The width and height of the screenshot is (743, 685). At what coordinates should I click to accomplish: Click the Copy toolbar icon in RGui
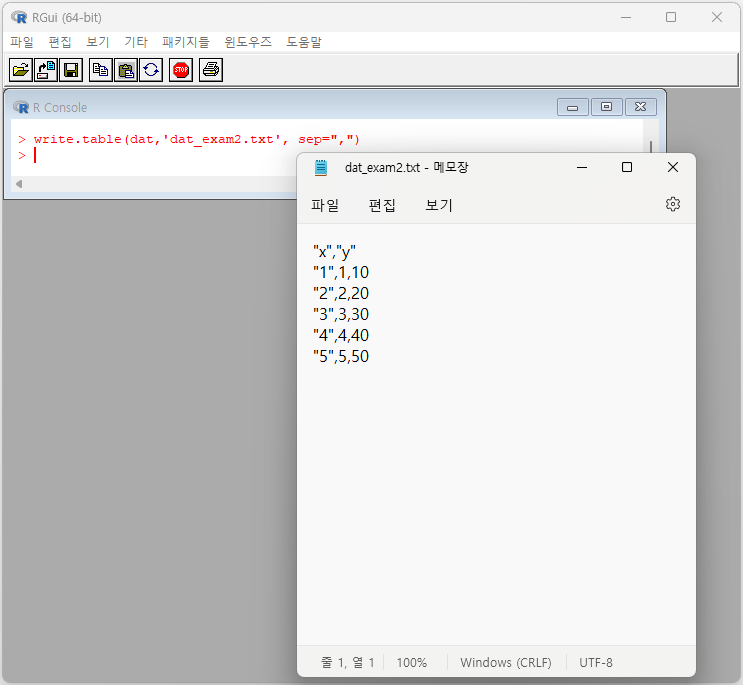point(100,70)
